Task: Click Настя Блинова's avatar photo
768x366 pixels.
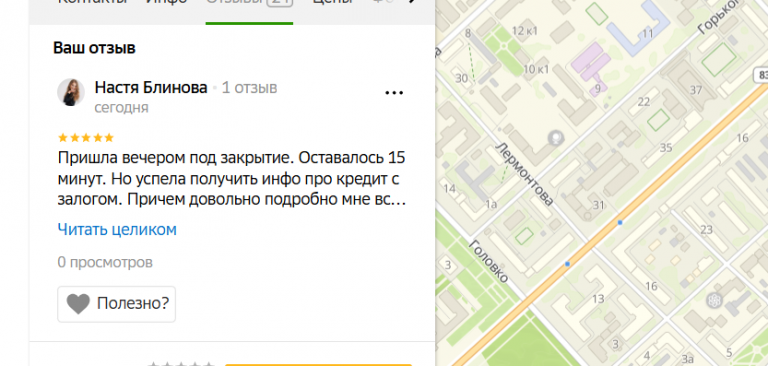Action: 71,92
